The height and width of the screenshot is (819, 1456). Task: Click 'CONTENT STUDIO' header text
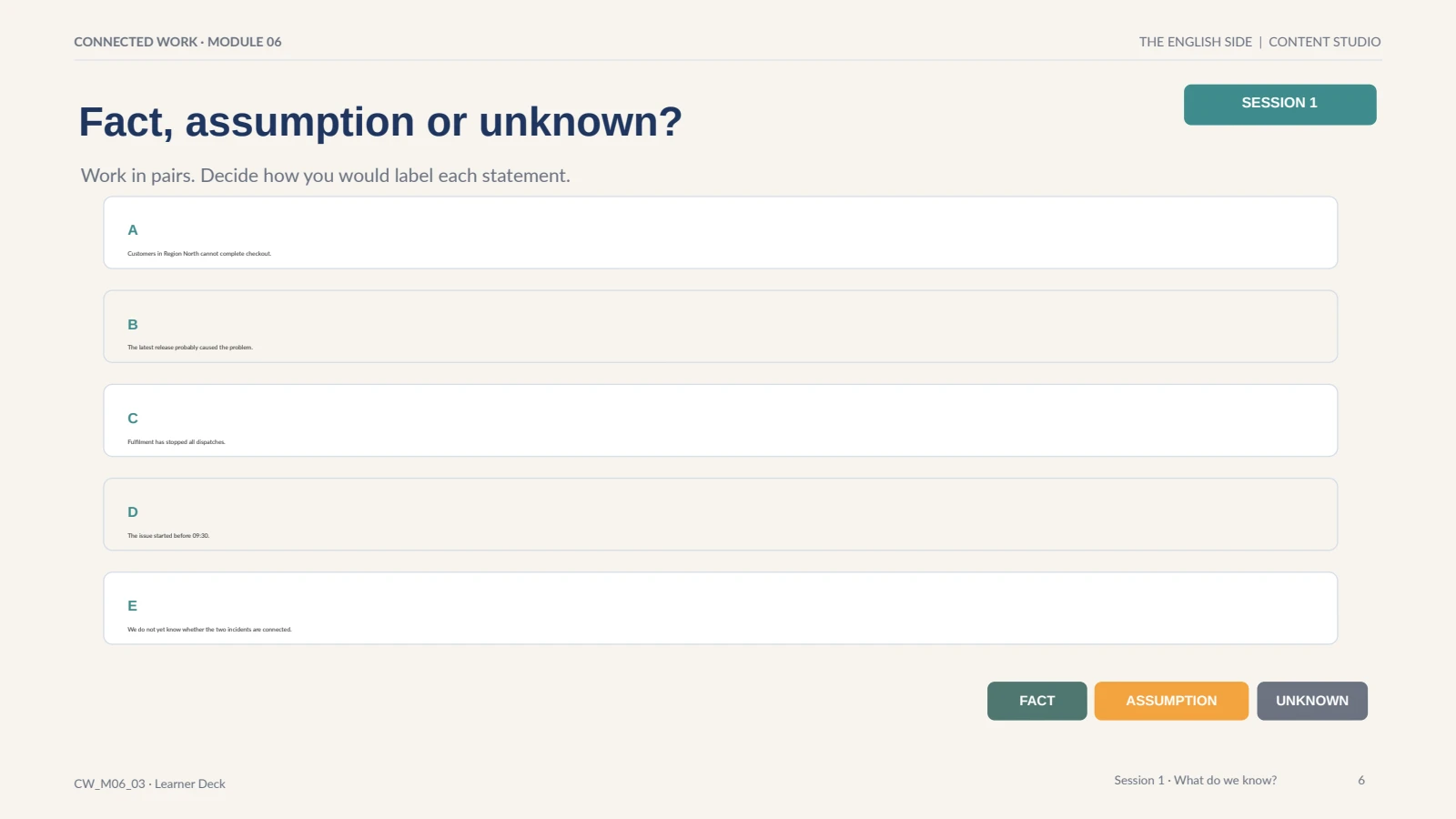pyautogui.click(x=1325, y=42)
